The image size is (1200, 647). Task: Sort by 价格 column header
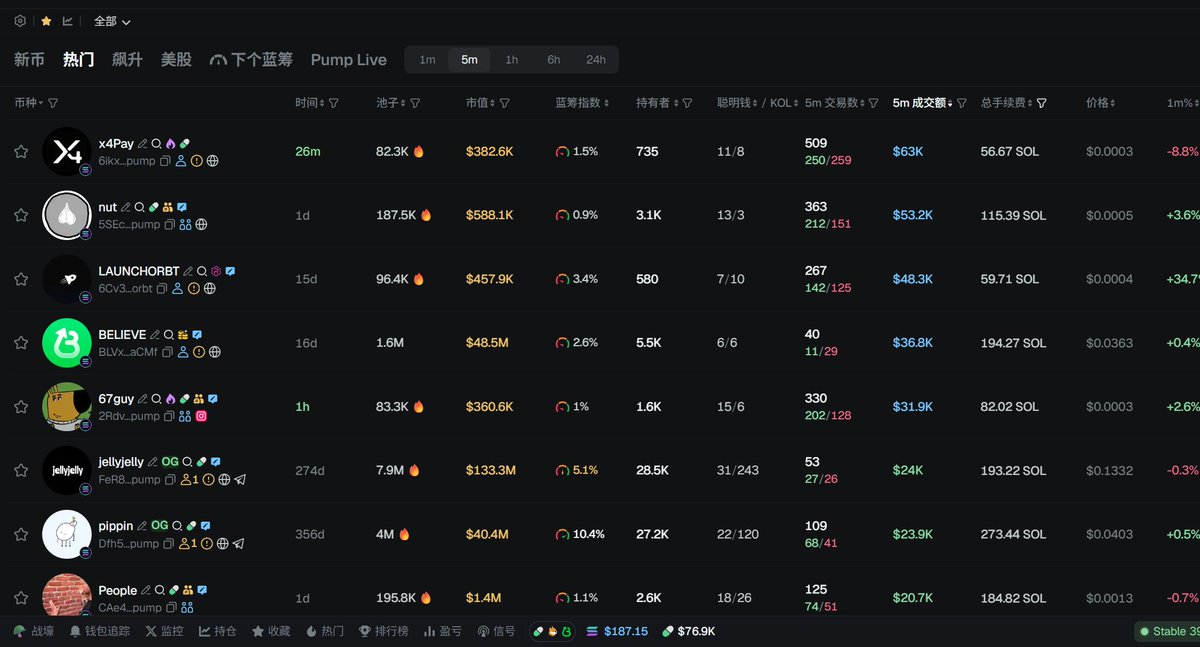(1100, 103)
